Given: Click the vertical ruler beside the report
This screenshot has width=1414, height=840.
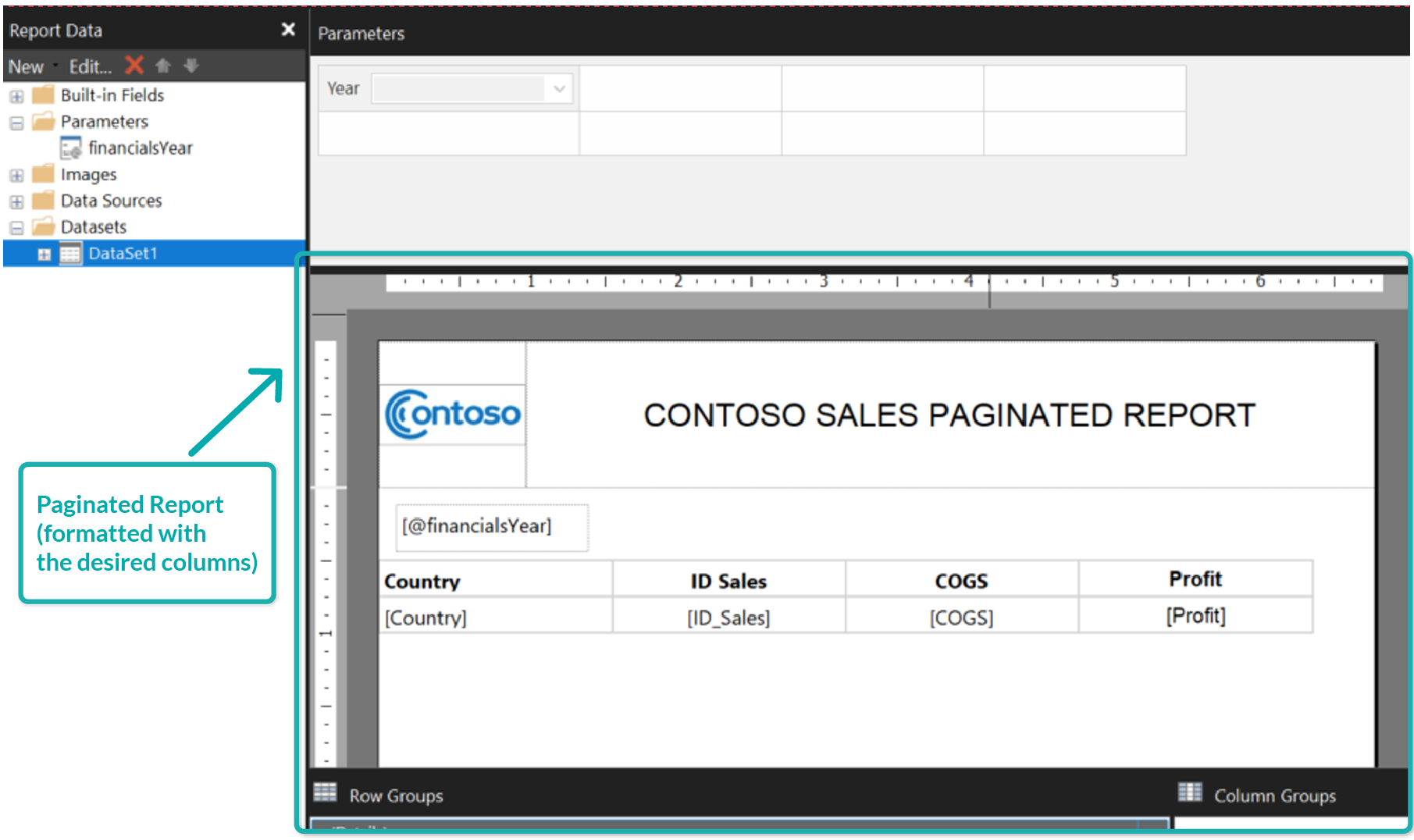Looking at the screenshot, I should point(326,553).
